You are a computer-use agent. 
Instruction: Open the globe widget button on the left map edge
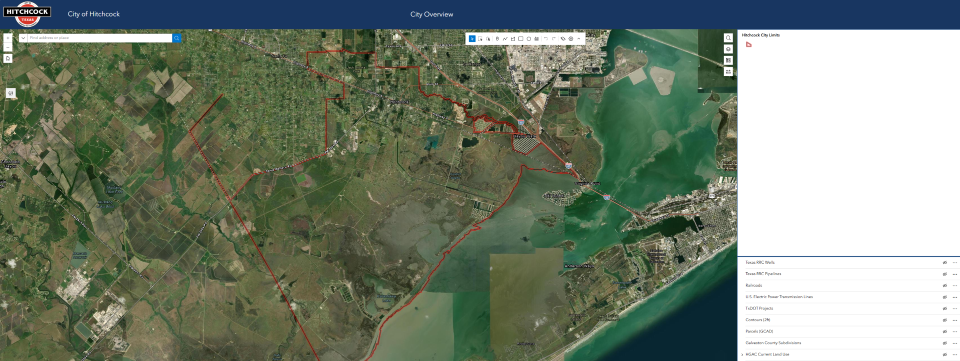coord(10,93)
